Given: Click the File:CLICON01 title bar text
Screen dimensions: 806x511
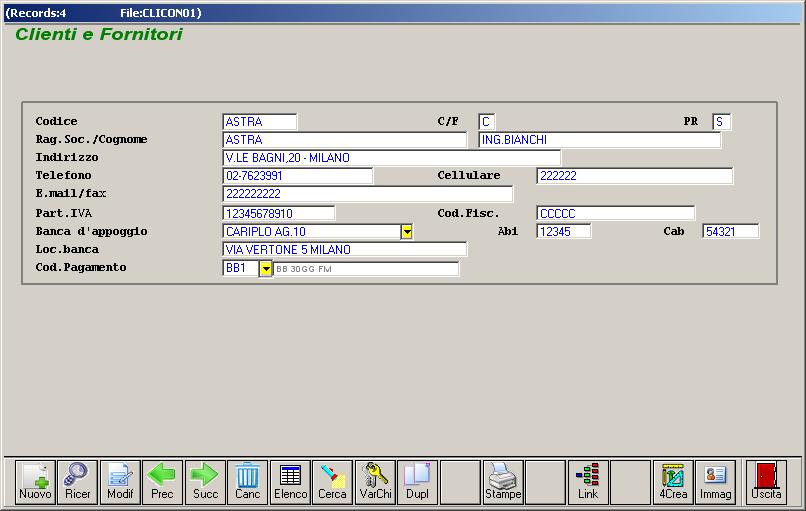Looking at the screenshot, I should 161,13.
